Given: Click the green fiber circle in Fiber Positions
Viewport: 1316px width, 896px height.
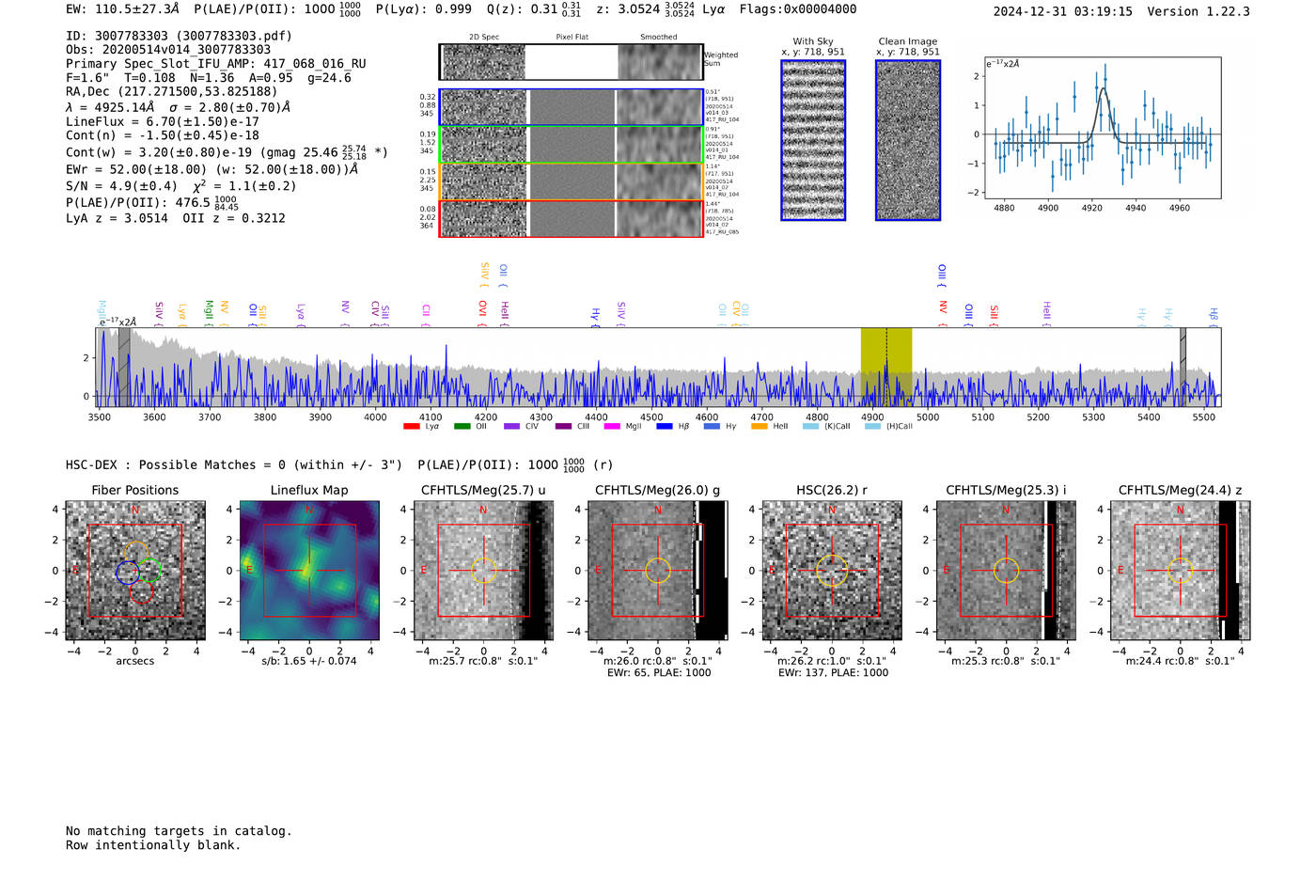Looking at the screenshot, I should [149, 570].
